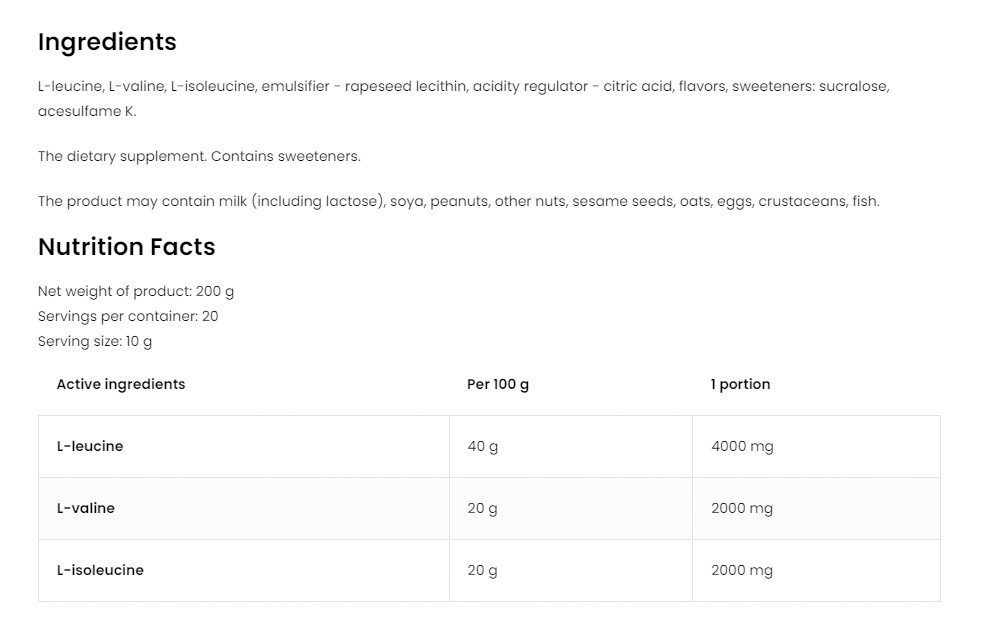This screenshot has width=982, height=644.
Task: Click the 'Active ingredients' column header
Action: click(121, 384)
